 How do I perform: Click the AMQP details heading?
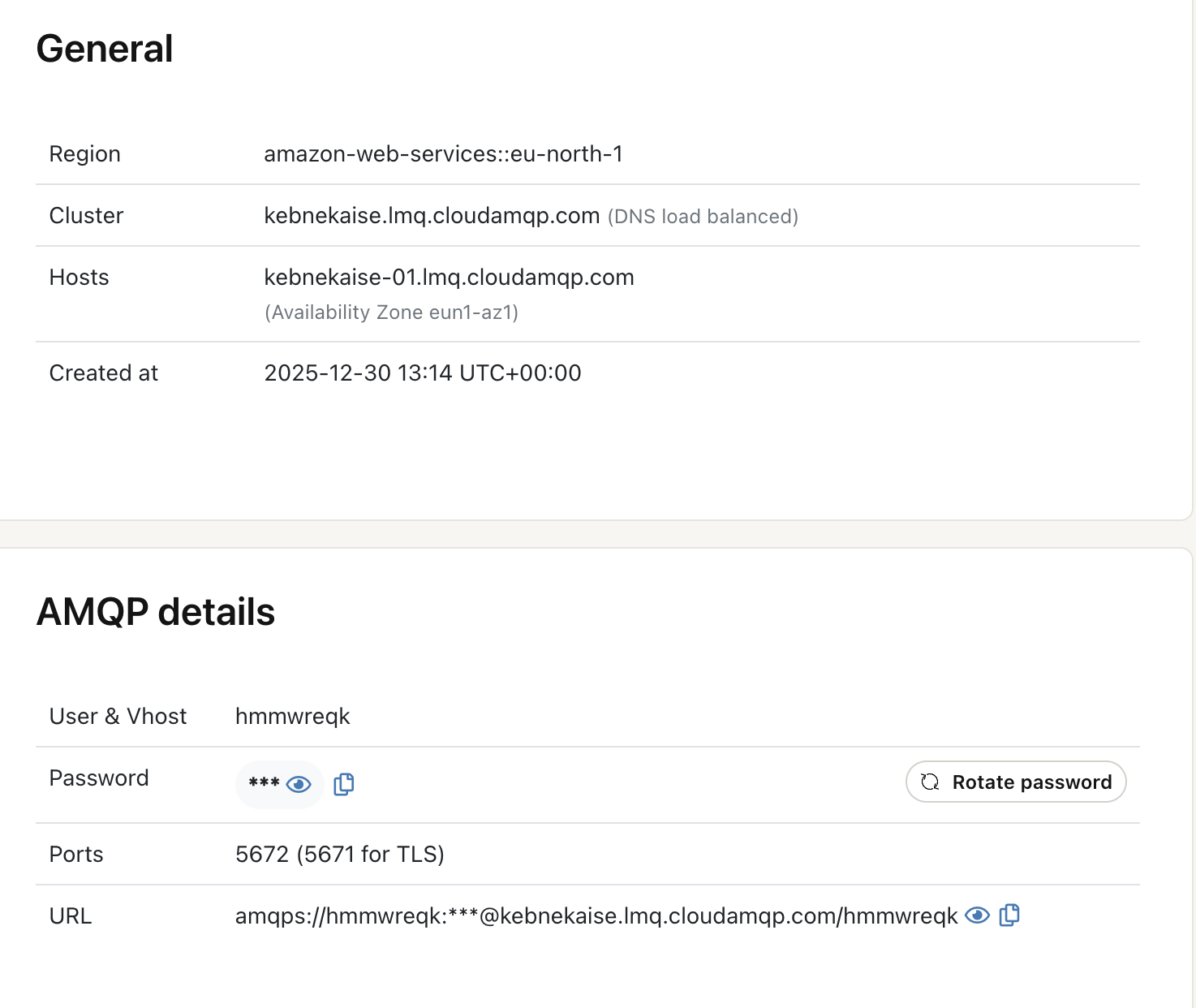(x=156, y=612)
